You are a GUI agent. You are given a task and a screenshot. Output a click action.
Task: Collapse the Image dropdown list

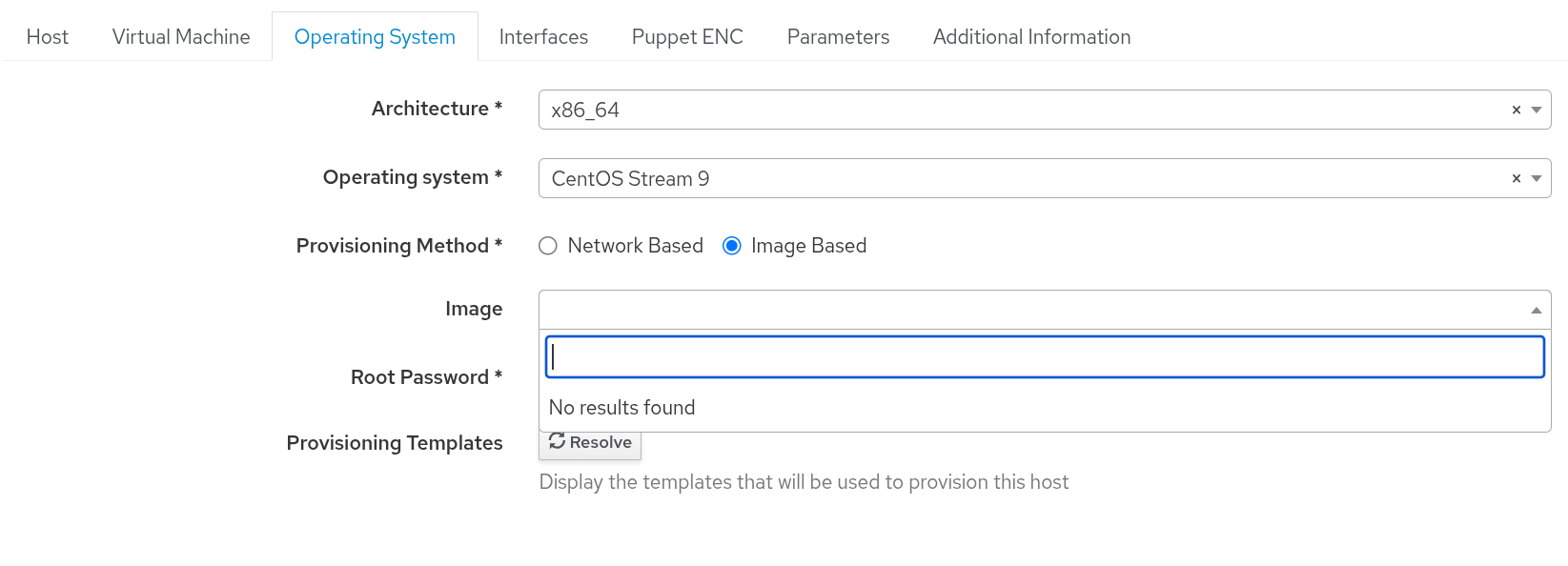(x=1537, y=310)
